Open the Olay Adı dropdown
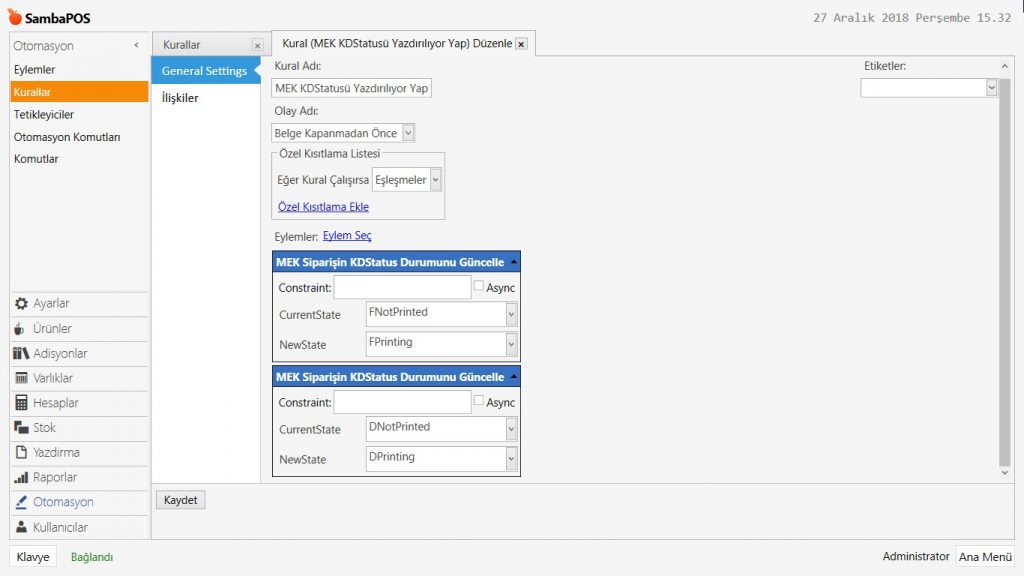This screenshot has width=1024, height=576. pos(408,133)
